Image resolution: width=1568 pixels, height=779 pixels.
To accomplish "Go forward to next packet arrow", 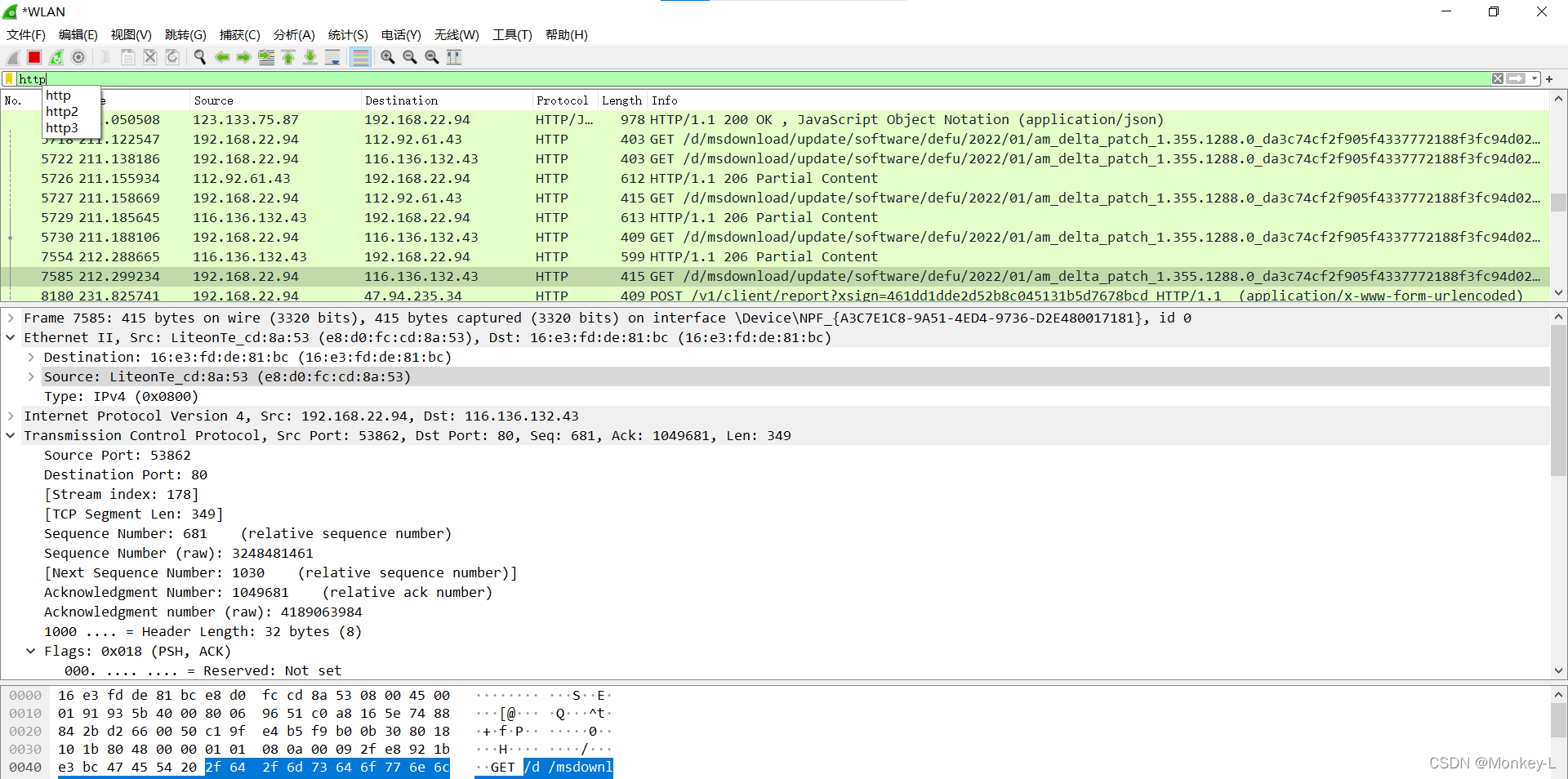I will pyautogui.click(x=244, y=57).
